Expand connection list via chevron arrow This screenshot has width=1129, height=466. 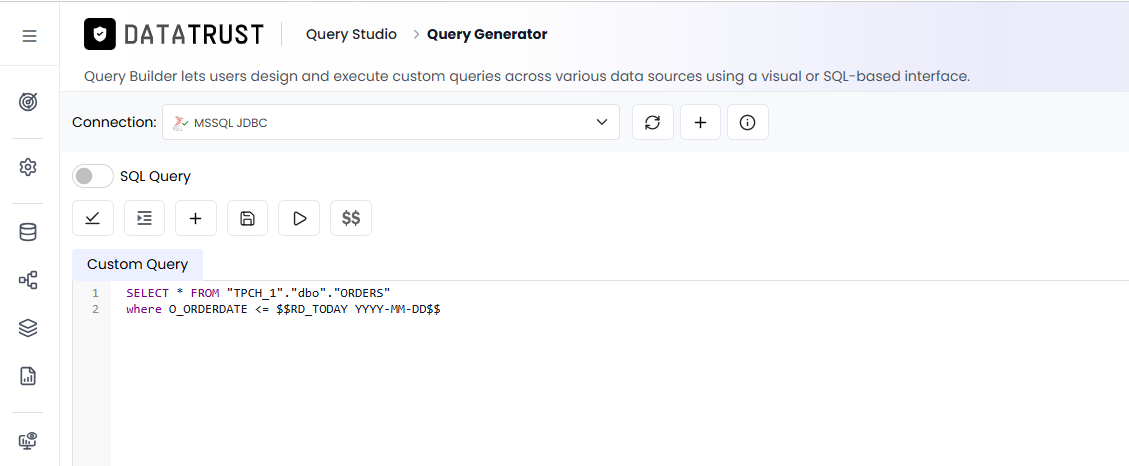click(602, 122)
